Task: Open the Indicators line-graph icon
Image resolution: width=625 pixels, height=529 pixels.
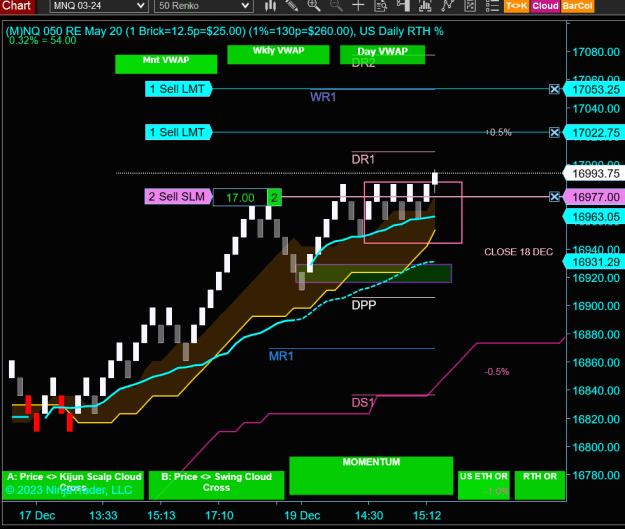Action: [x=448, y=6]
